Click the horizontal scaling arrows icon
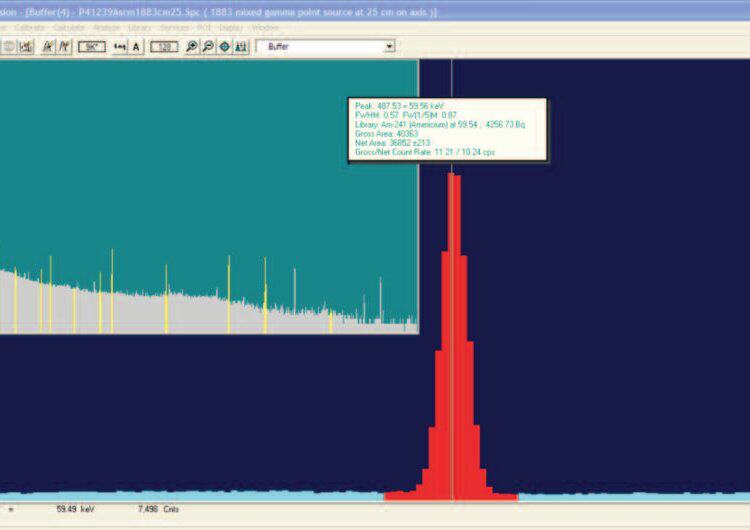Image resolution: width=750 pixels, height=530 pixels. pyautogui.click(x=120, y=46)
